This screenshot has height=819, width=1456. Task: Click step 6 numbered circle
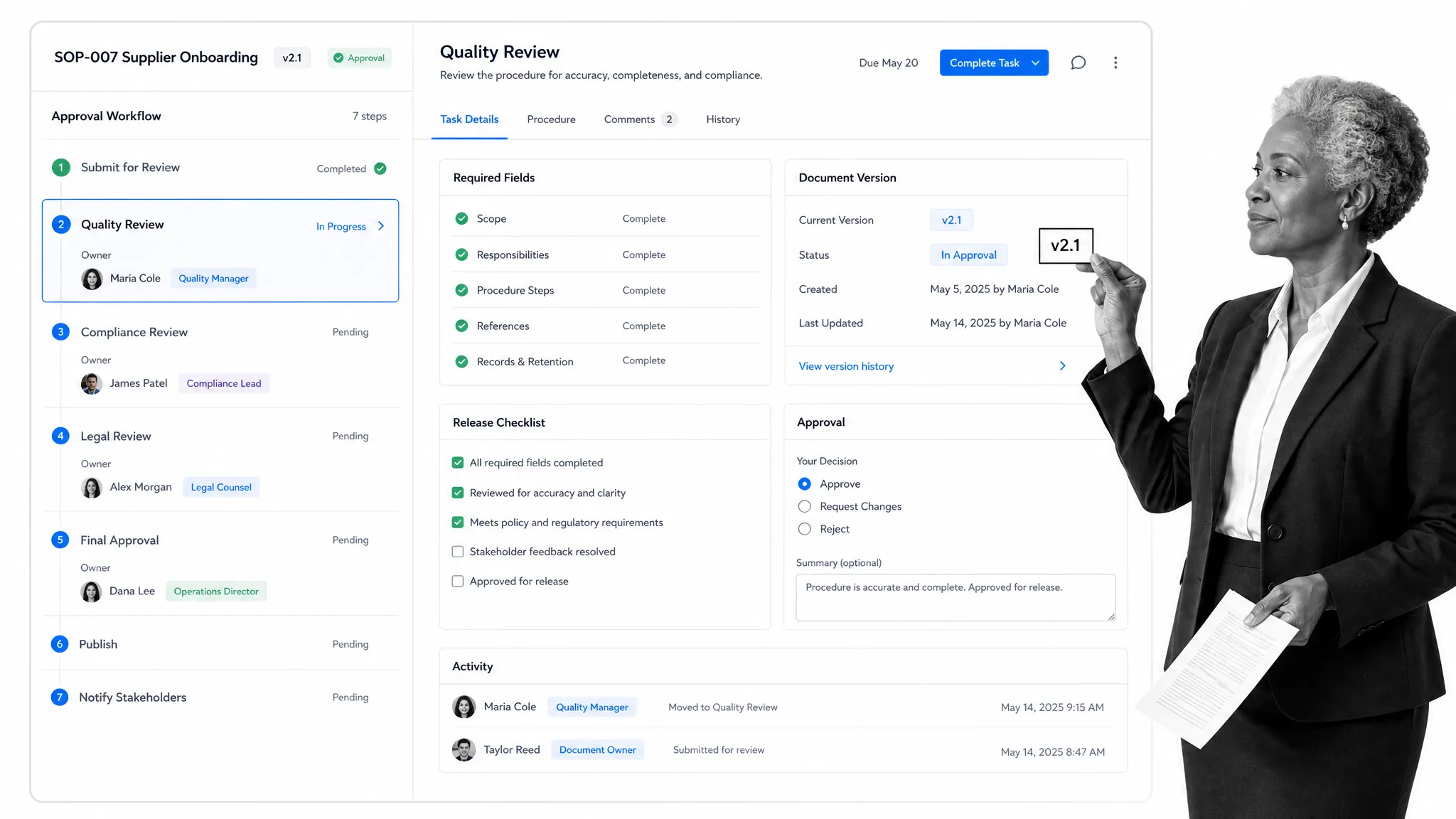click(x=60, y=643)
